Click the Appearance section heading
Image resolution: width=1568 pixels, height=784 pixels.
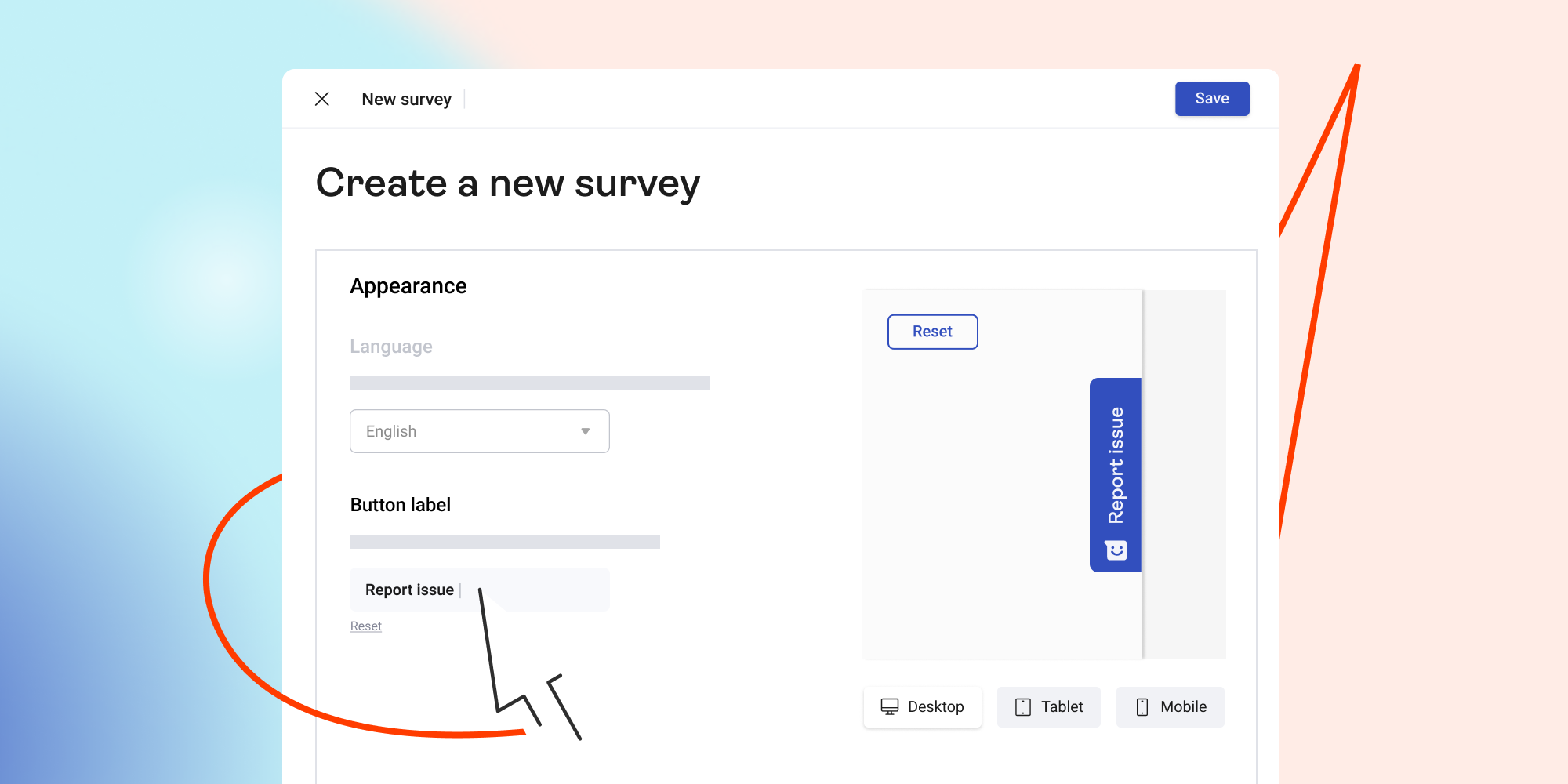pos(408,285)
